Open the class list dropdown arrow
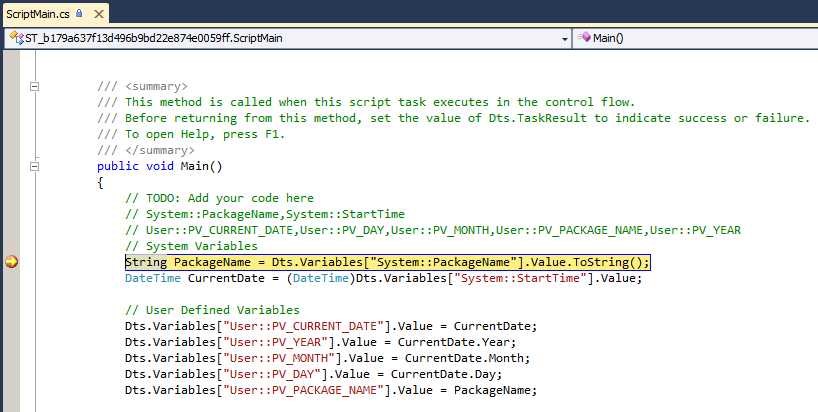The height and width of the screenshot is (412, 818). point(563,38)
